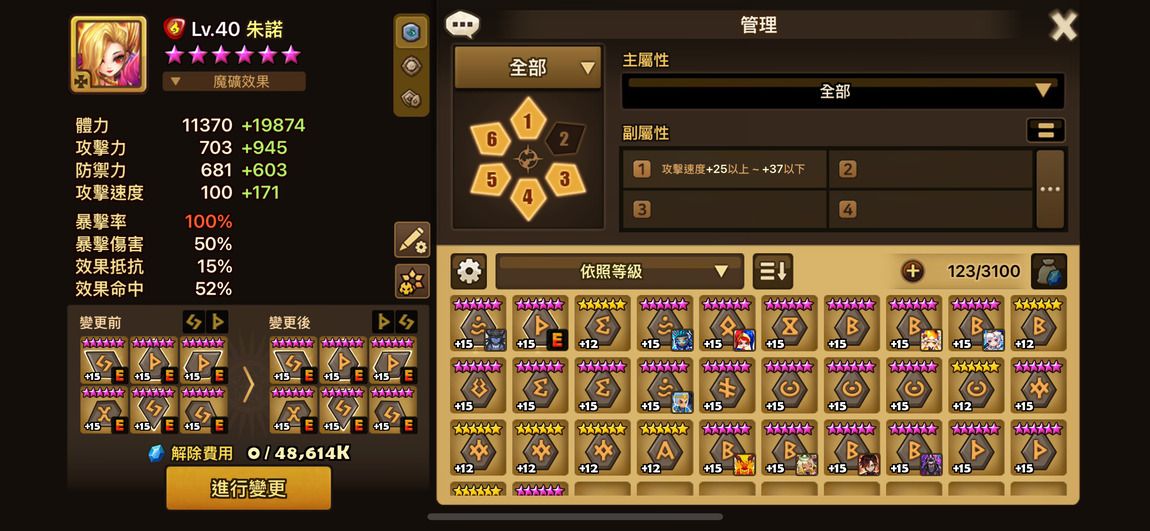Open the rune bag with blue gem icon
This screenshot has width=1150, height=531.
(x=1049, y=271)
